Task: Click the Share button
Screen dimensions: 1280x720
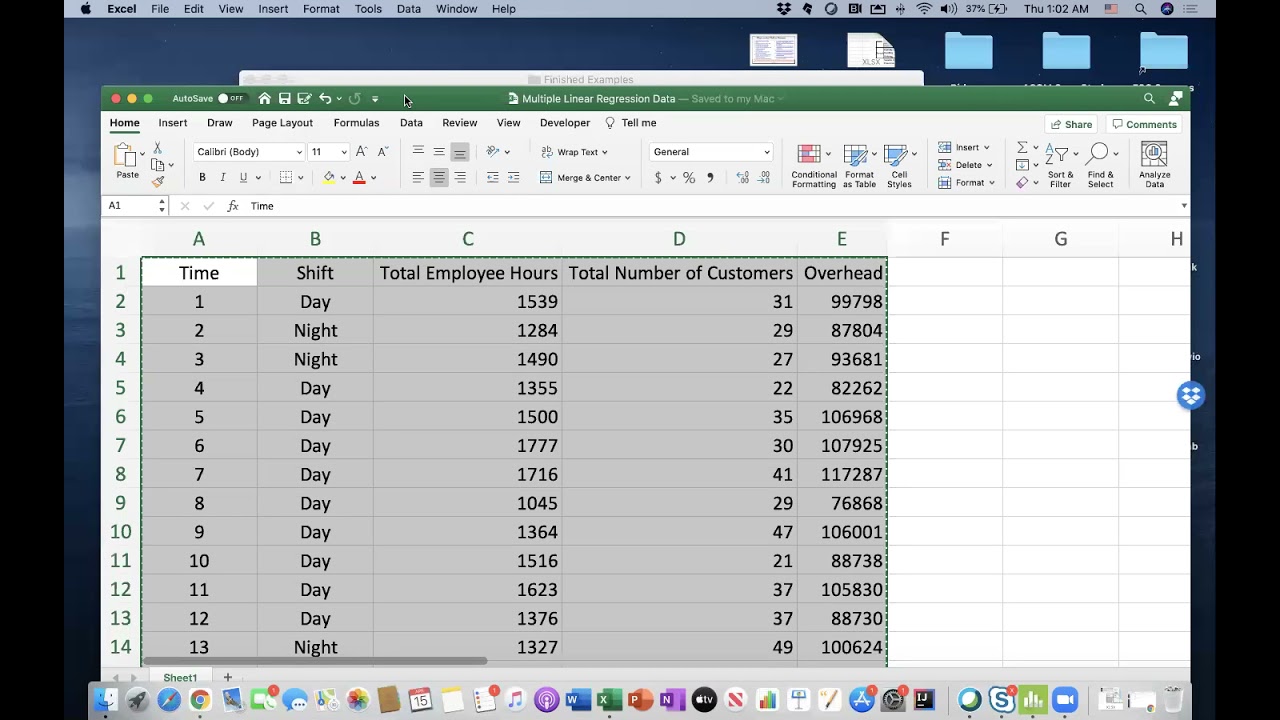Action: point(1070,125)
